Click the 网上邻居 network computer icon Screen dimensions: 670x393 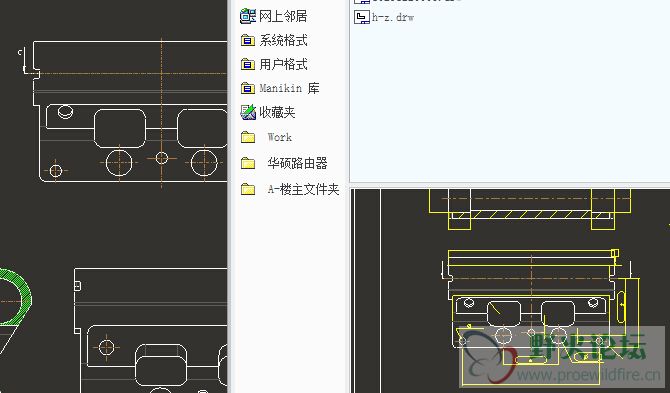pos(247,16)
